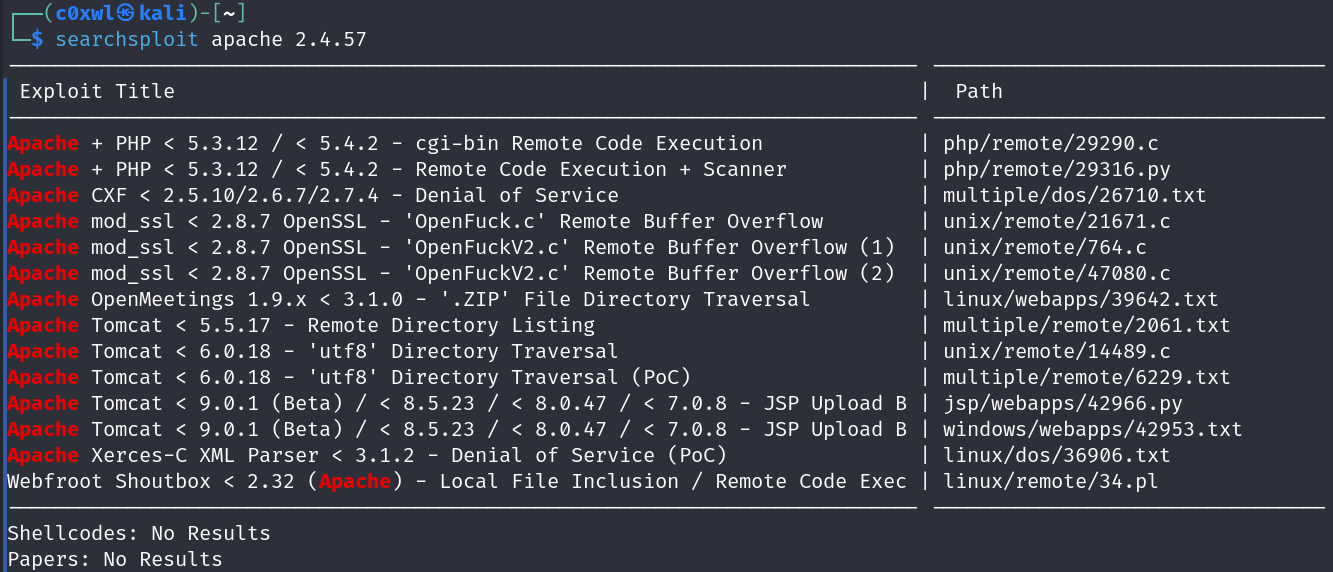
Task: Select the path php/remote/29316.py
Action: (x=1056, y=170)
